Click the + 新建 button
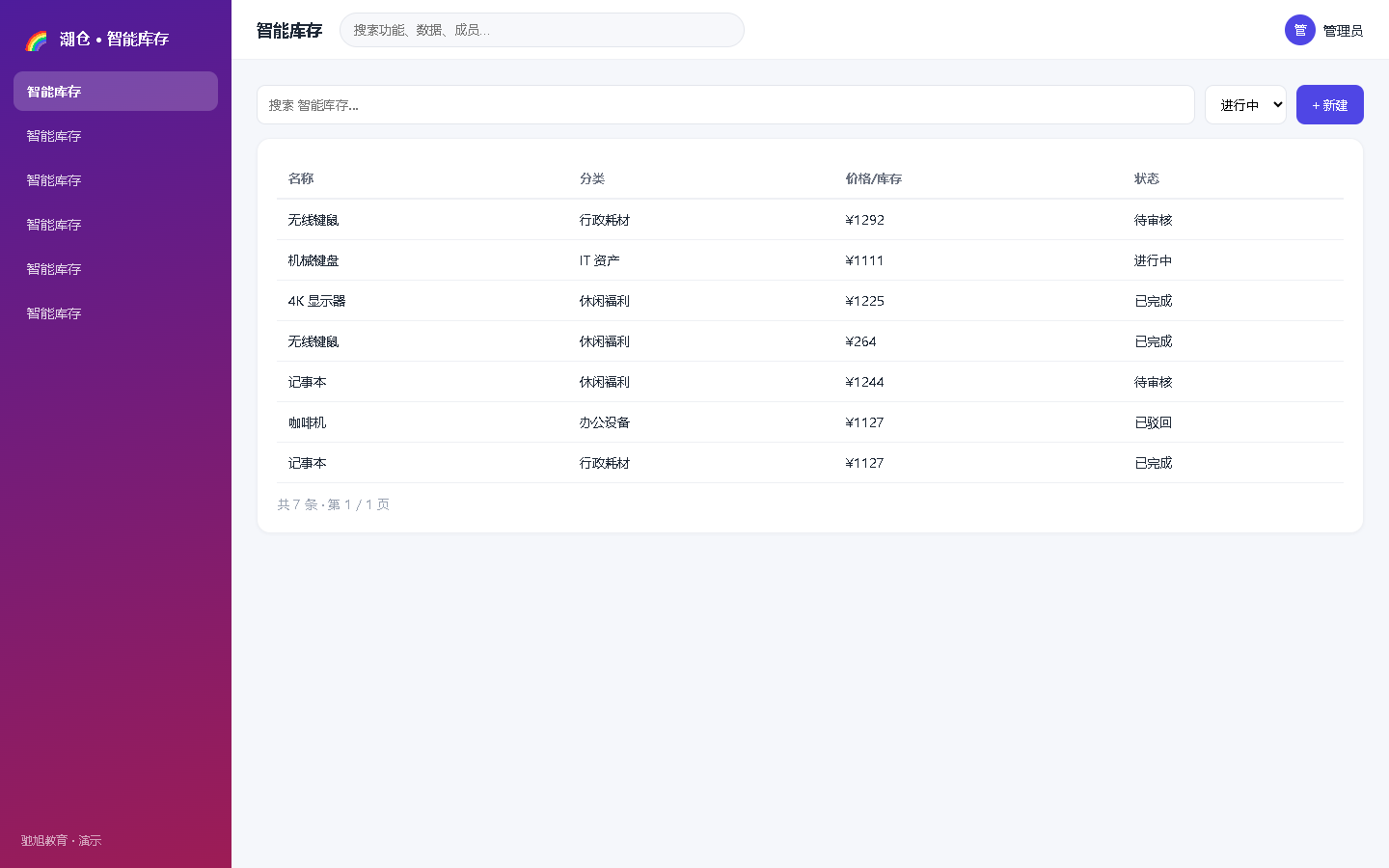Image resolution: width=1389 pixels, height=868 pixels. point(1329,105)
